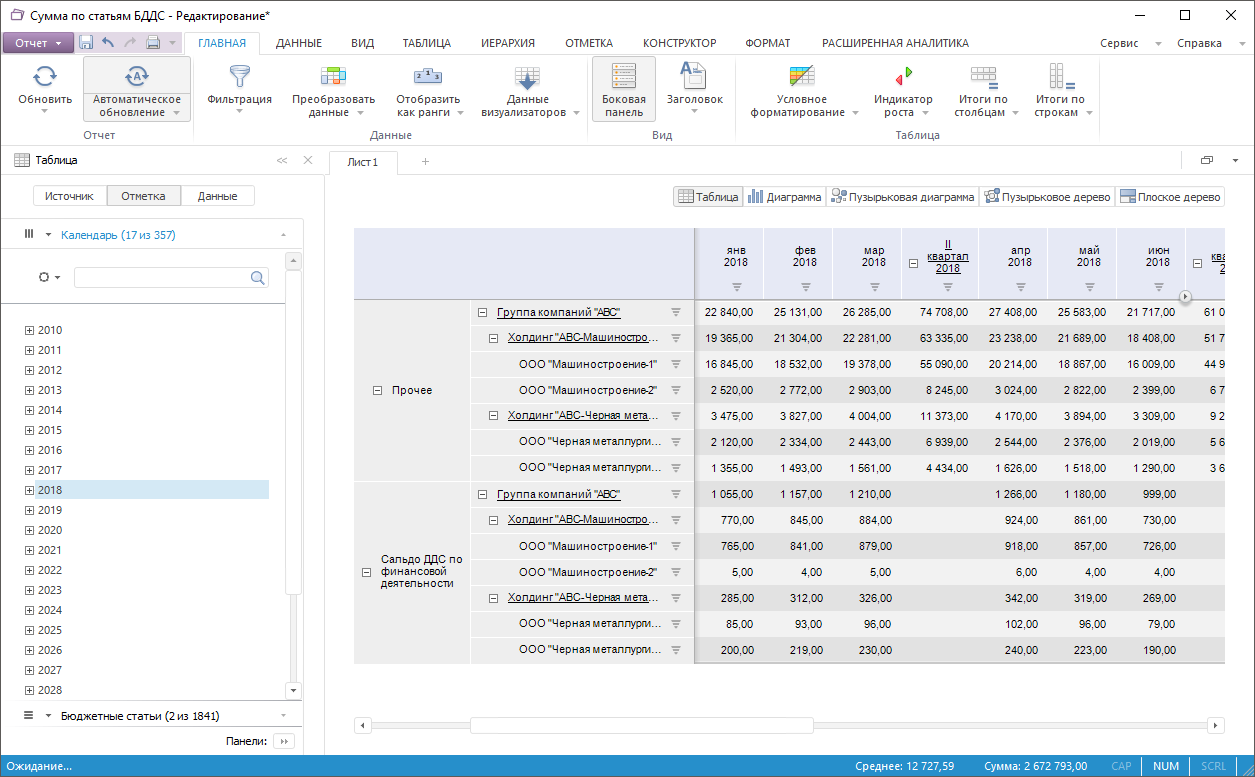The height and width of the screenshot is (777, 1255).
Task: Click the II квартал 2018 header link
Action: point(947,256)
